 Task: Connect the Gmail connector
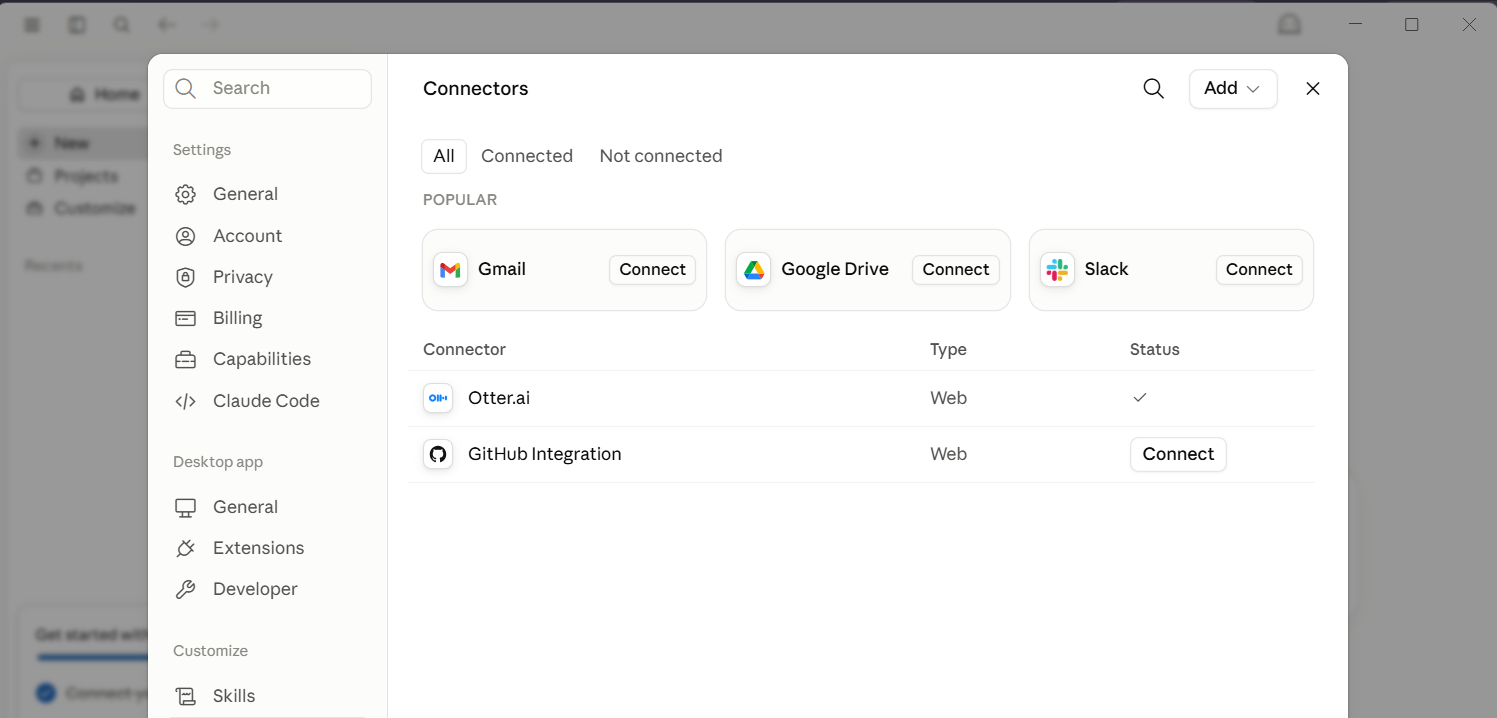coord(652,270)
